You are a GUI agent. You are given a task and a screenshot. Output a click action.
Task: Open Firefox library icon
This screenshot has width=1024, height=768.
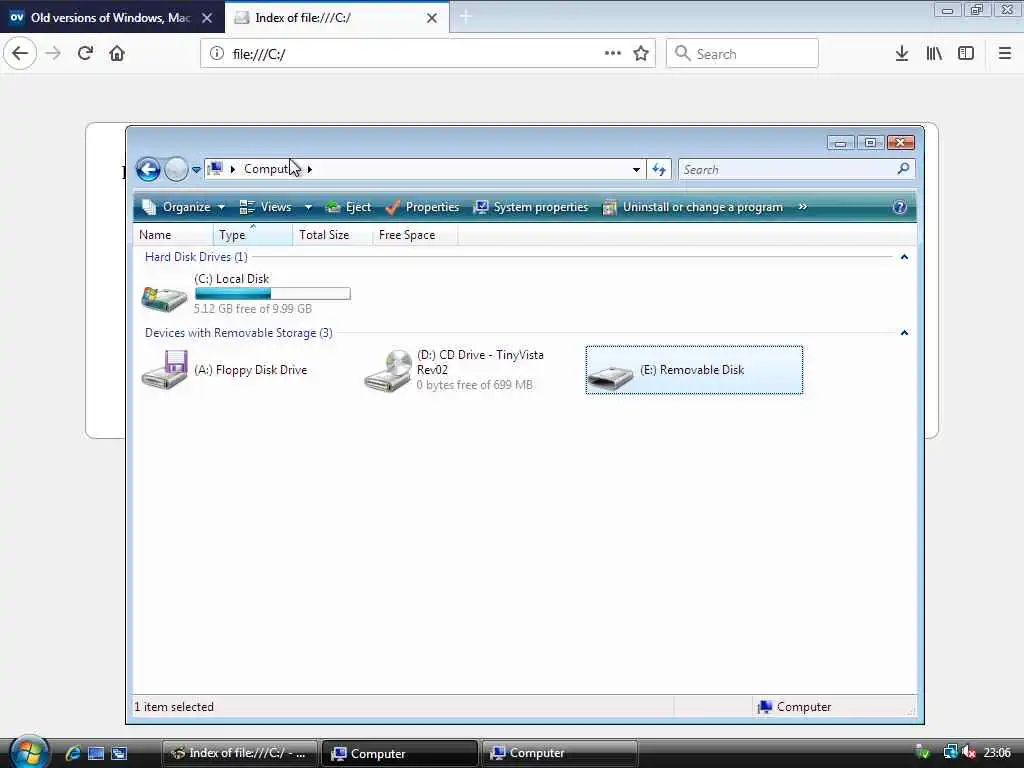(x=934, y=54)
